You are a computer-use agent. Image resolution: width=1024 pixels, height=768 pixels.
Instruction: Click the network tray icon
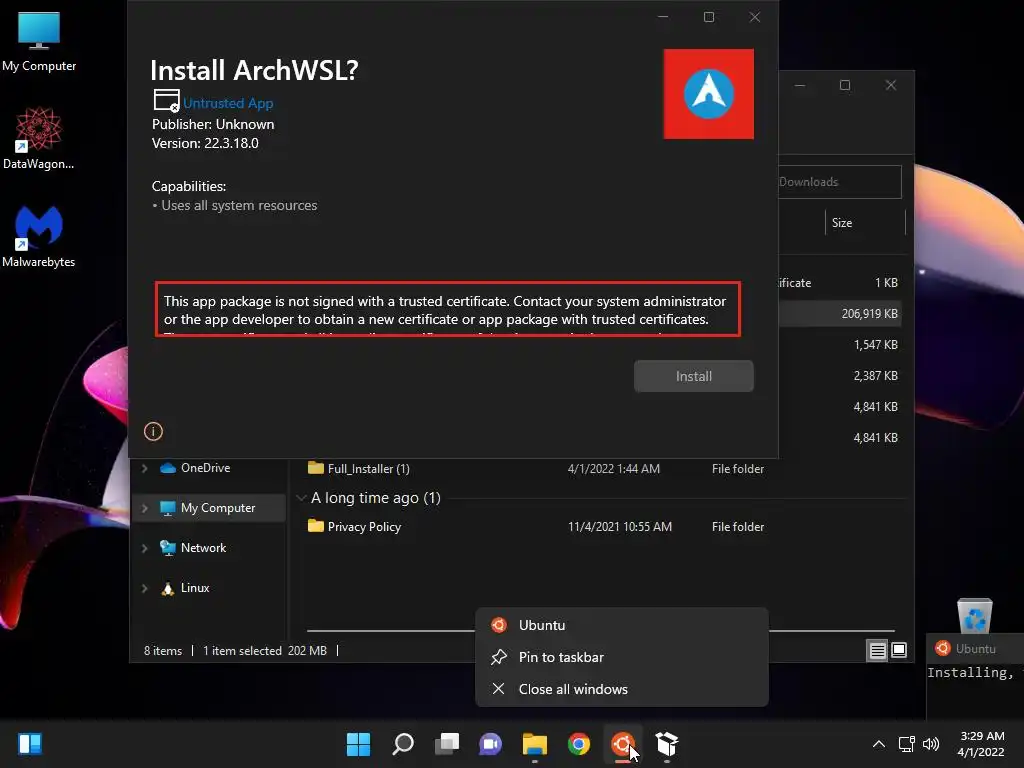906,744
